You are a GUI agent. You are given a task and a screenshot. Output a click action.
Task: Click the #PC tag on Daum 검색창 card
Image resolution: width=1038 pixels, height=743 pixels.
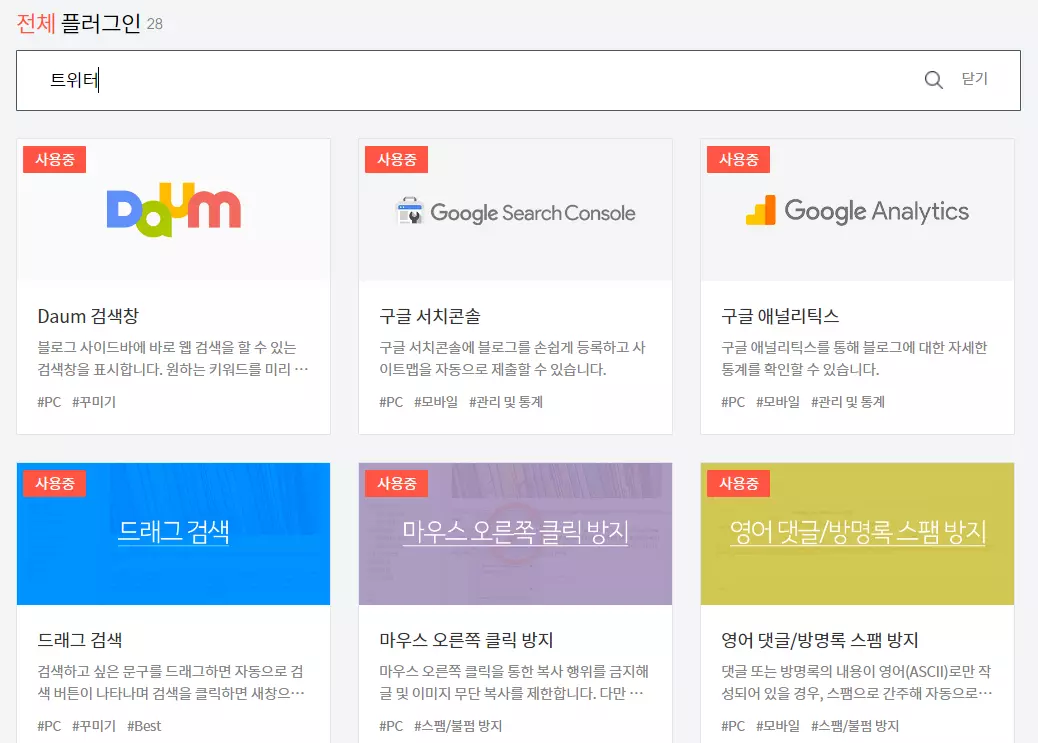click(49, 402)
